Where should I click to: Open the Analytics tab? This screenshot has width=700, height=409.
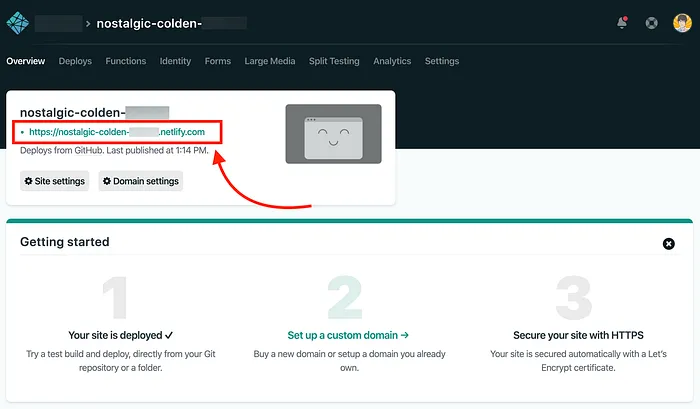pos(392,61)
